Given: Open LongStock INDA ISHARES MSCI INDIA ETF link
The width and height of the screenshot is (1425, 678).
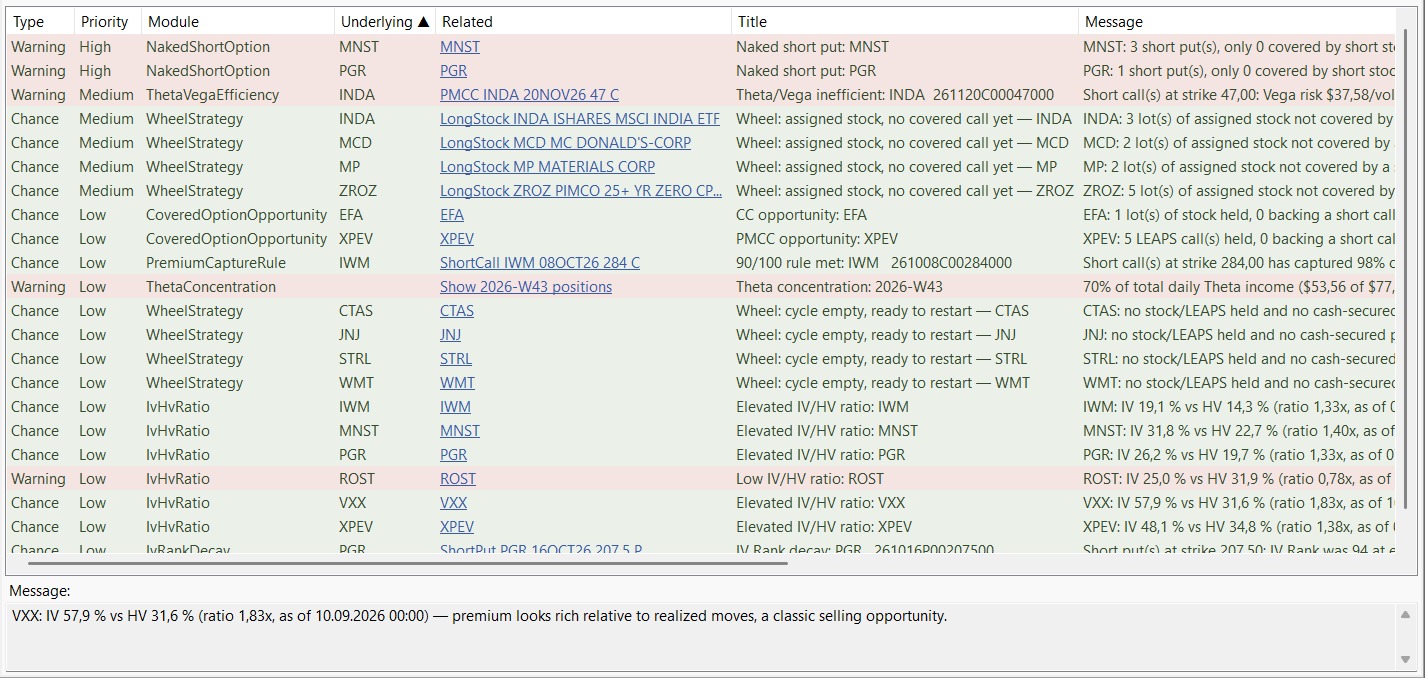Looking at the screenshot, I should tap(580, 119).
